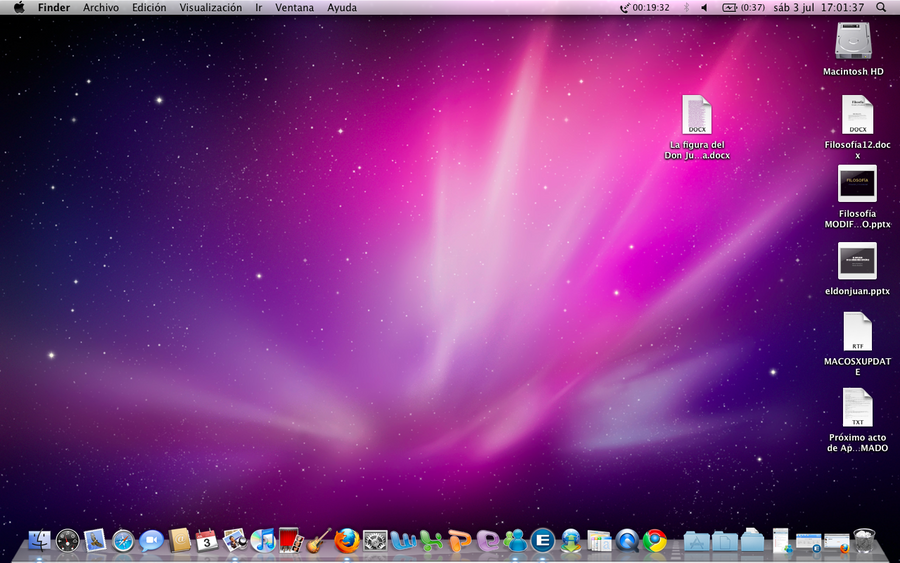Launch QuickTime Player from the Dock
Screen dimensions: 900x563
click(627, 541)
